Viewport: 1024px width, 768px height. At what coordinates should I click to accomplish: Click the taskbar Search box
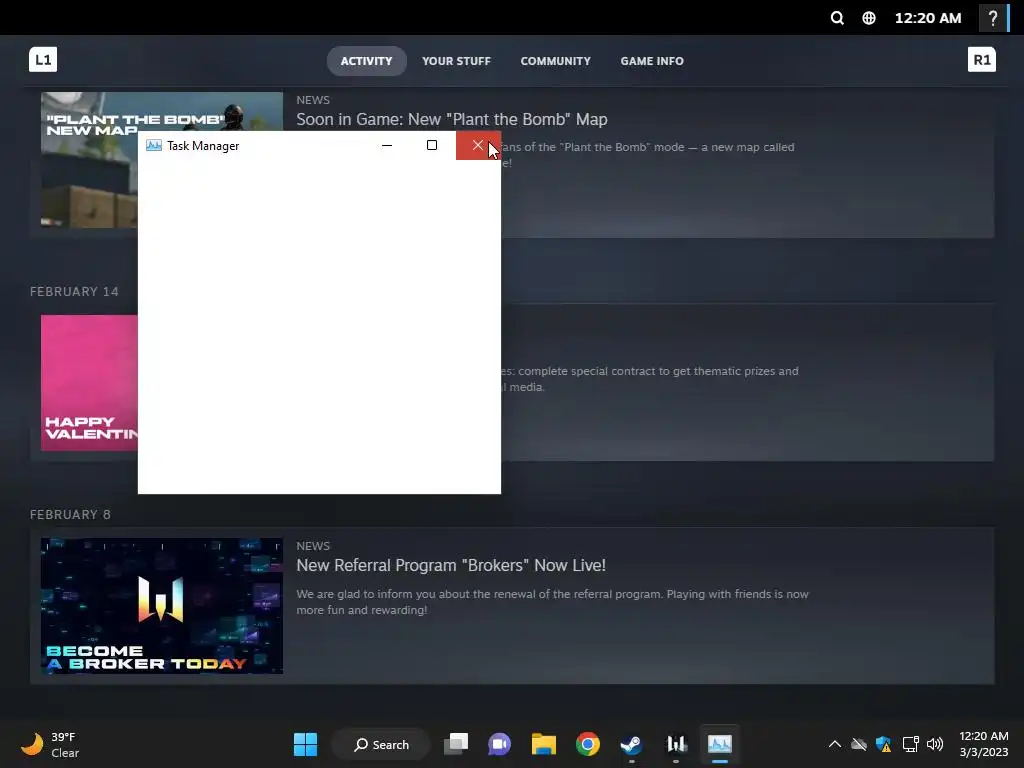[x=381, y=744]
